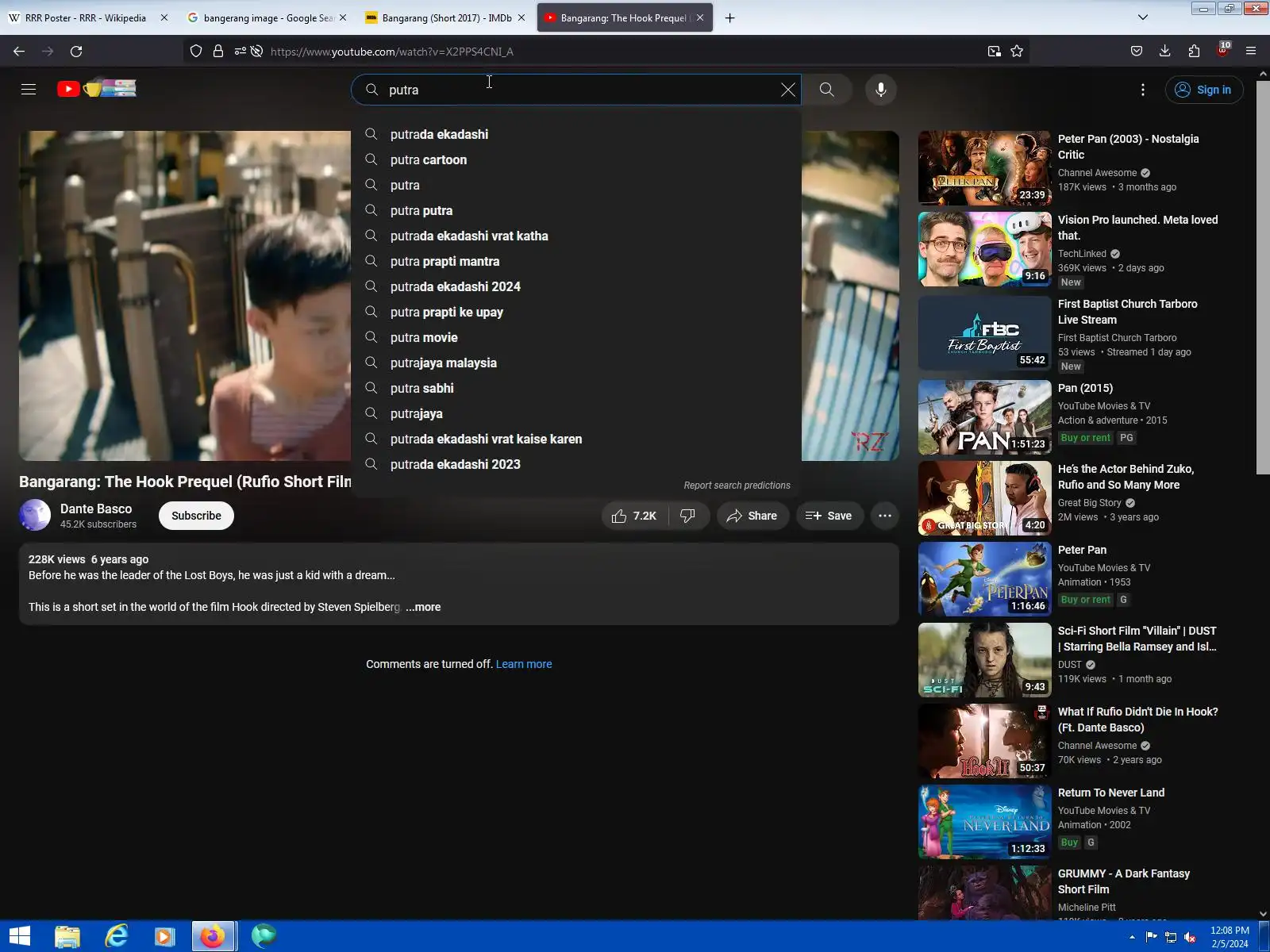Screen dimensions: 1270x952
Task: Open a new browser tab
Action: [730, 17]
